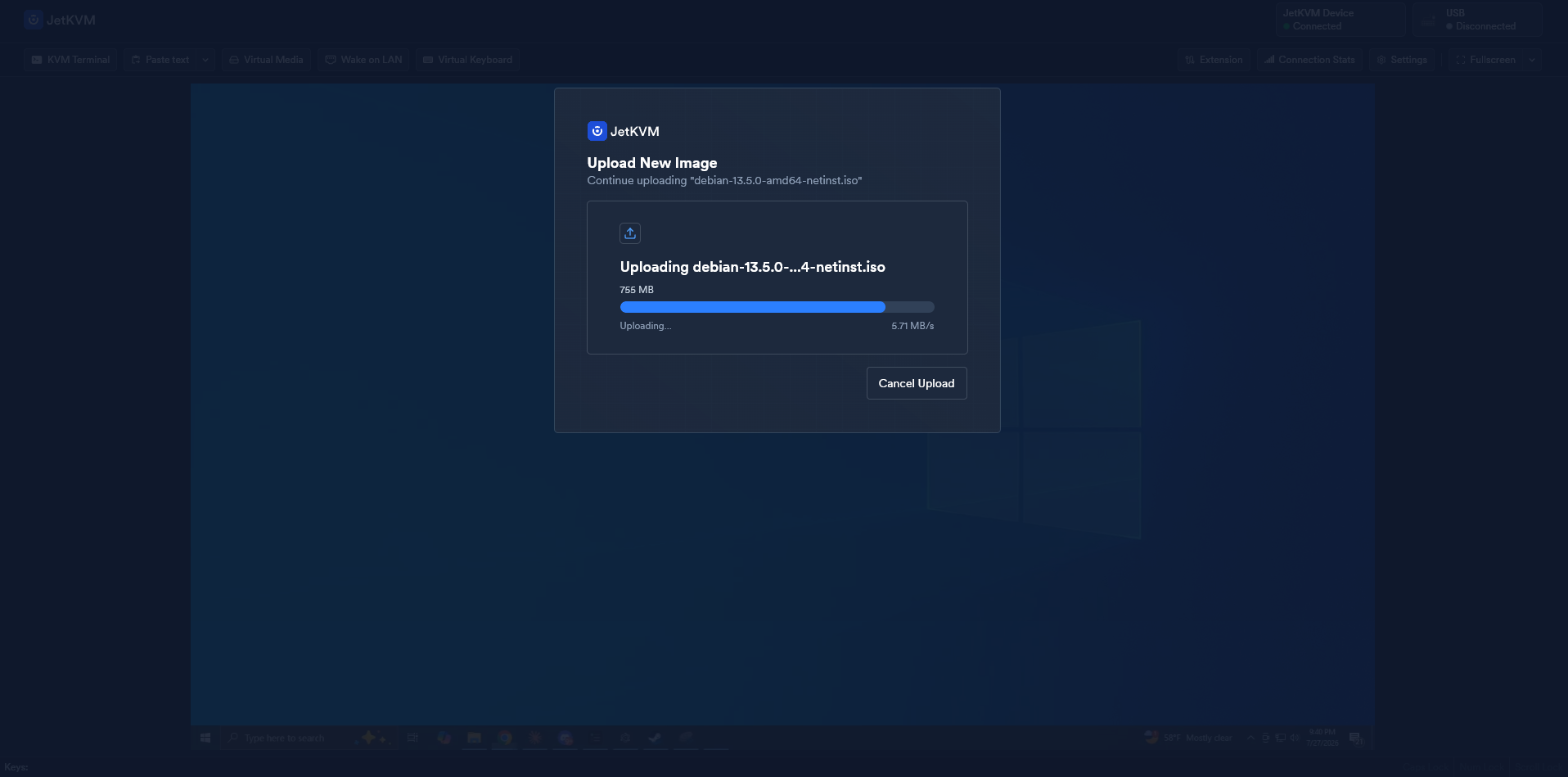
Task: Switch to Fullscreen mode
Action: point(1485,60)
